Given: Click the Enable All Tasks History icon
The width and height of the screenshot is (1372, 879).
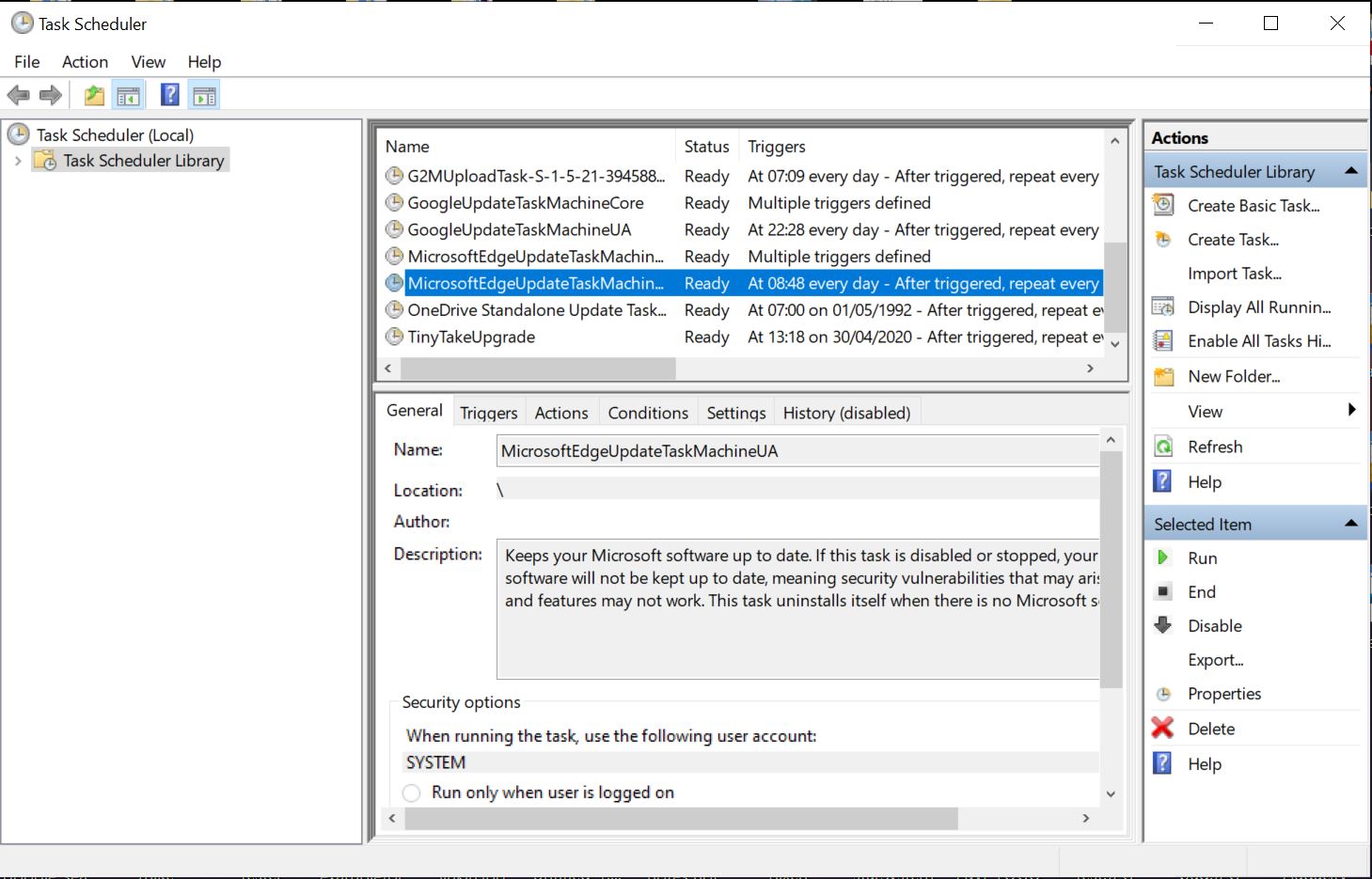Looking at the screenshot, I should coord(1163,341).
